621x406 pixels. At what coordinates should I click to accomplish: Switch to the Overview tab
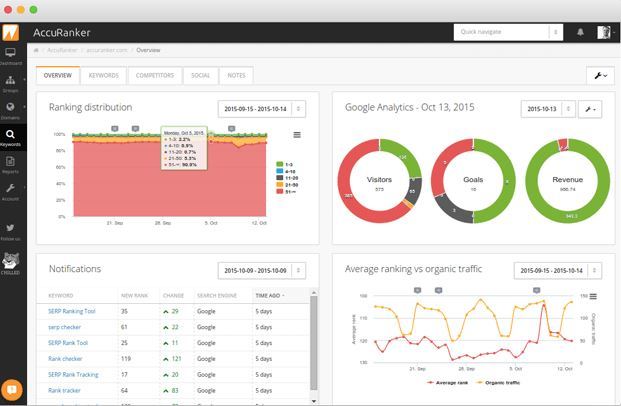point(58,75)
